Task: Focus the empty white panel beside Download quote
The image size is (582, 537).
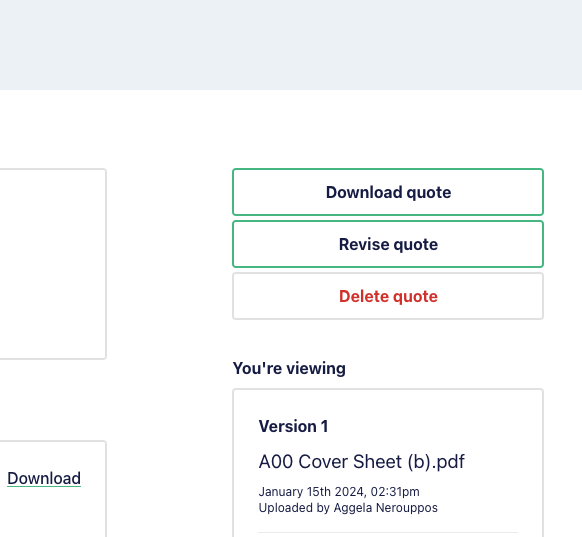Action: point(53,264)
